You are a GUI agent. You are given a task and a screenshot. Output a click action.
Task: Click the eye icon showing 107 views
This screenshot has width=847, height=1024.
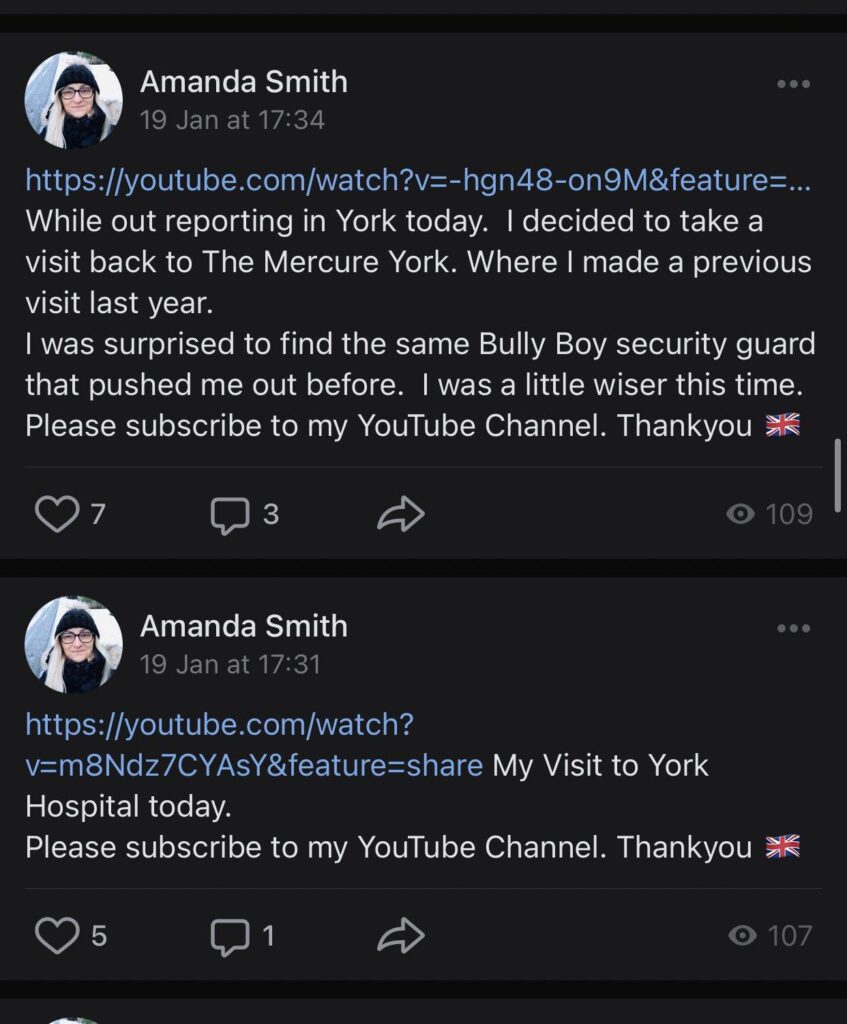pyautogui.click(x=740, y=935)
